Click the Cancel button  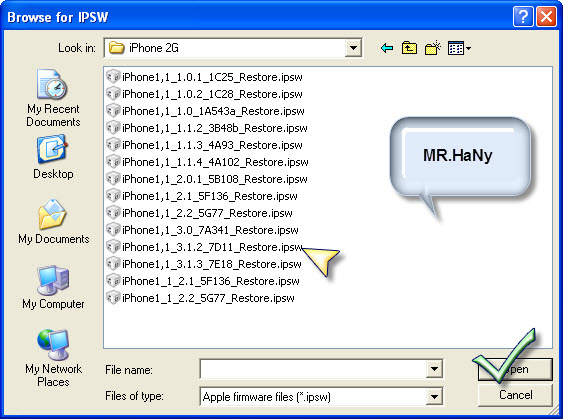(x=515, y=395)
